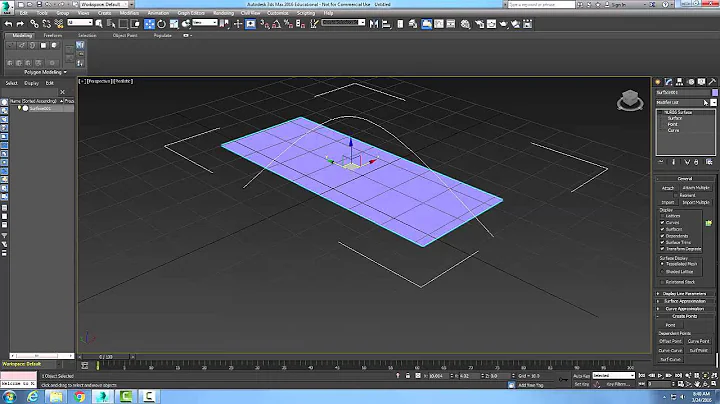This screenshot has height=404, width=720.
Task: Toggle the Lattices display checkbox
Action: pos(663,216)
